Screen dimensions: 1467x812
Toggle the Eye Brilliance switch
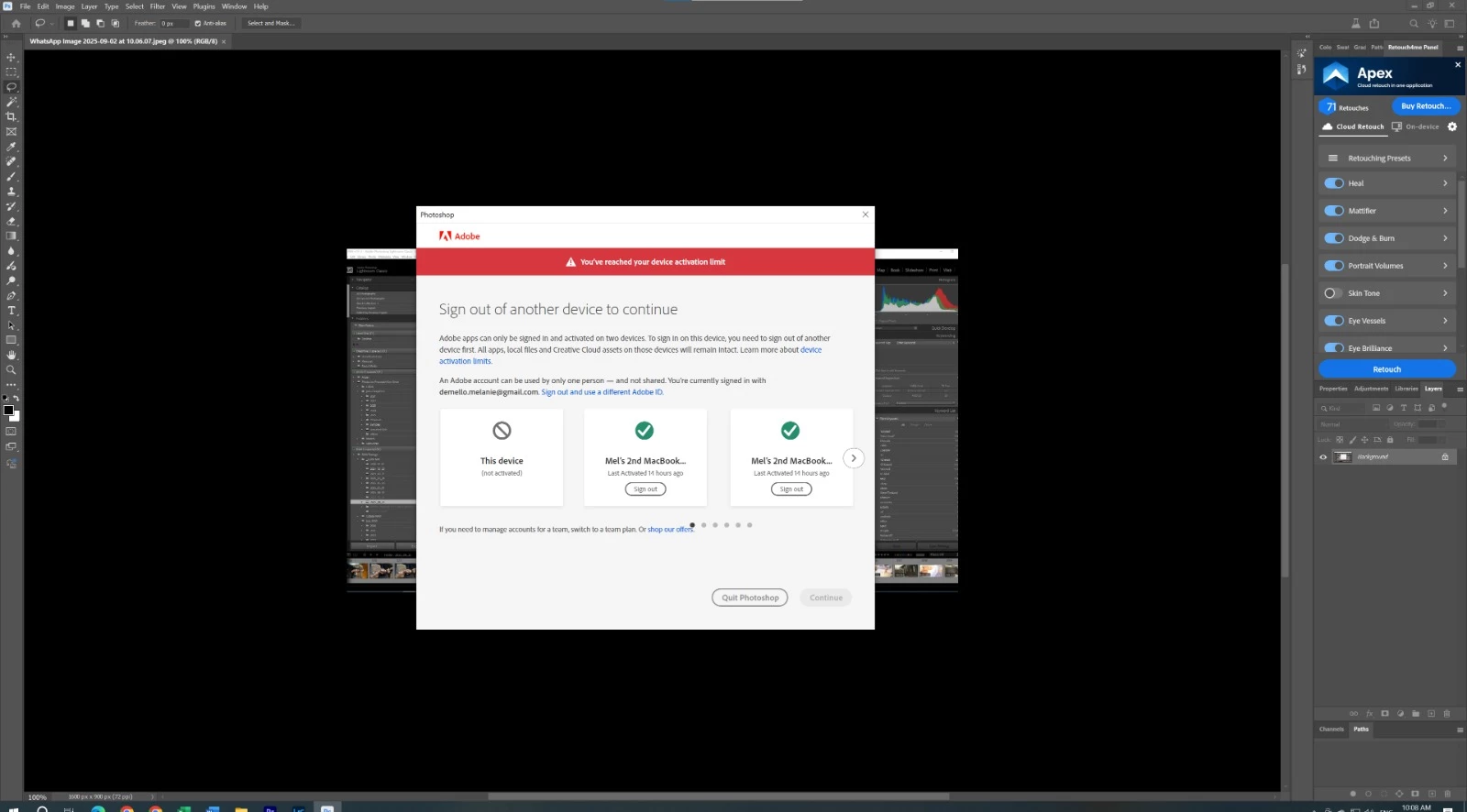pyautogui.click(x=1334, y=348)
